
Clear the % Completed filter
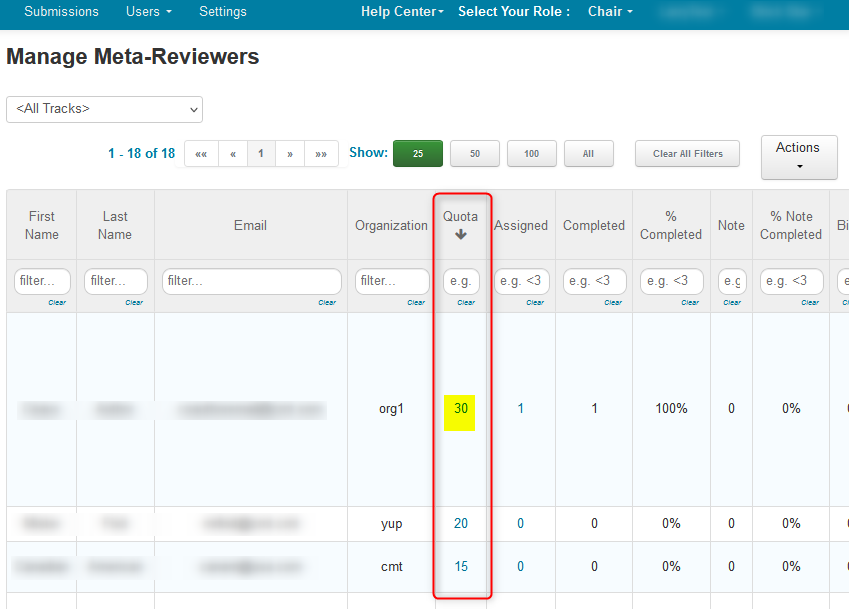690,303
